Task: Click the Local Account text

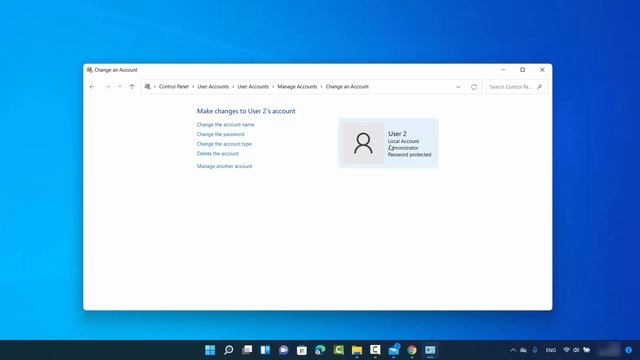Action: [x=403, y=141]
